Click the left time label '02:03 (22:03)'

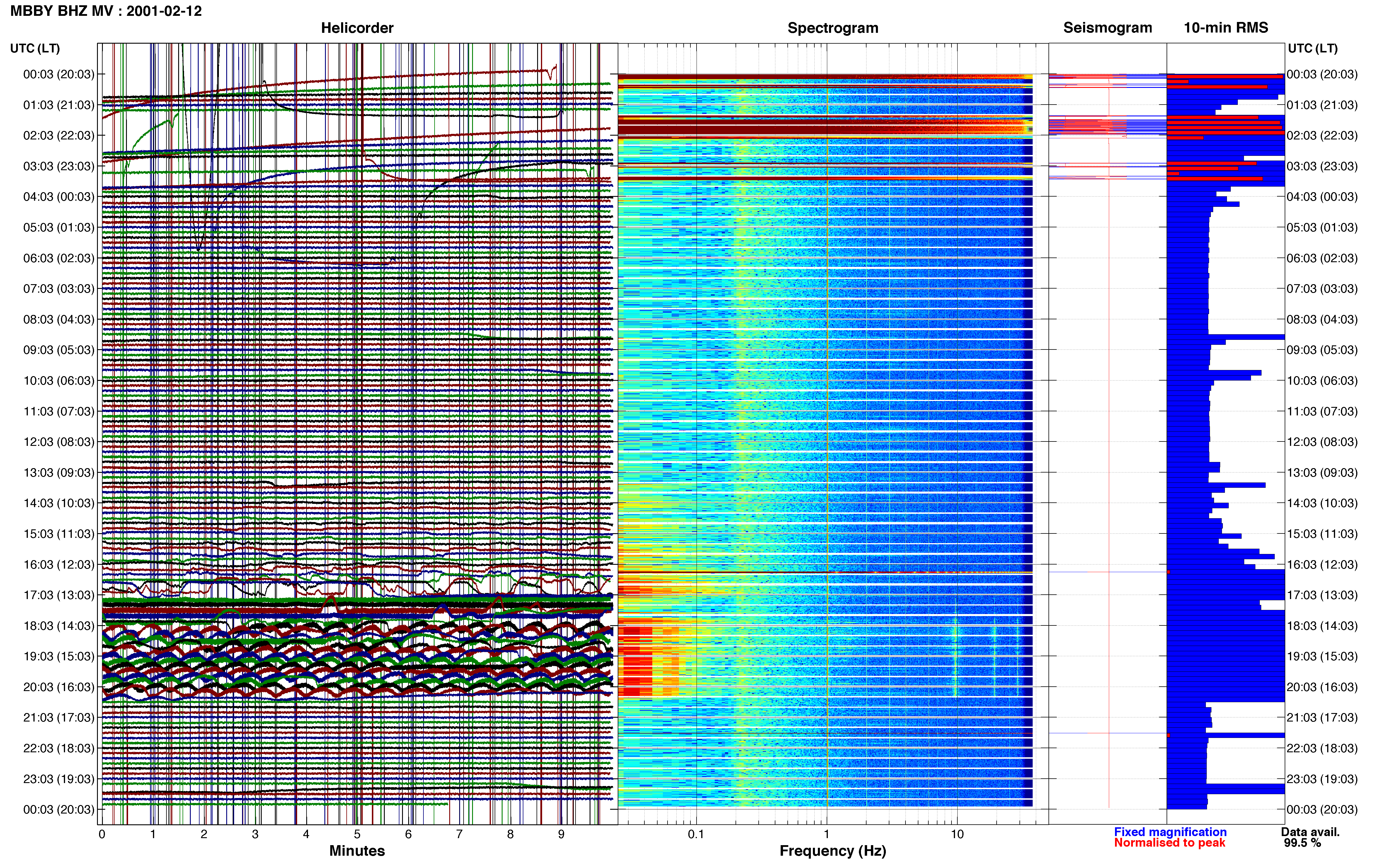click(x=59, y=135)
